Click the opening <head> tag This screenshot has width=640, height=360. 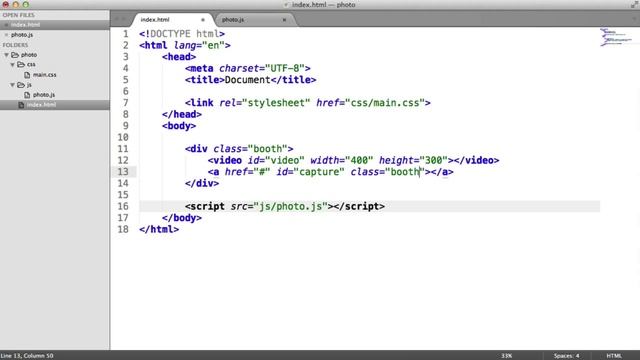179,57
